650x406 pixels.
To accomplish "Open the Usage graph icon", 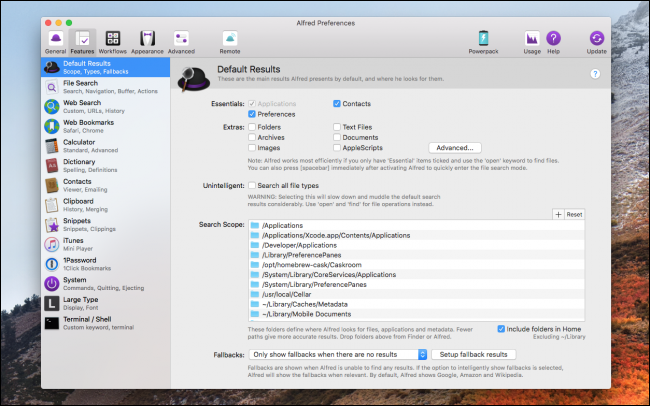I will (532, 42).
